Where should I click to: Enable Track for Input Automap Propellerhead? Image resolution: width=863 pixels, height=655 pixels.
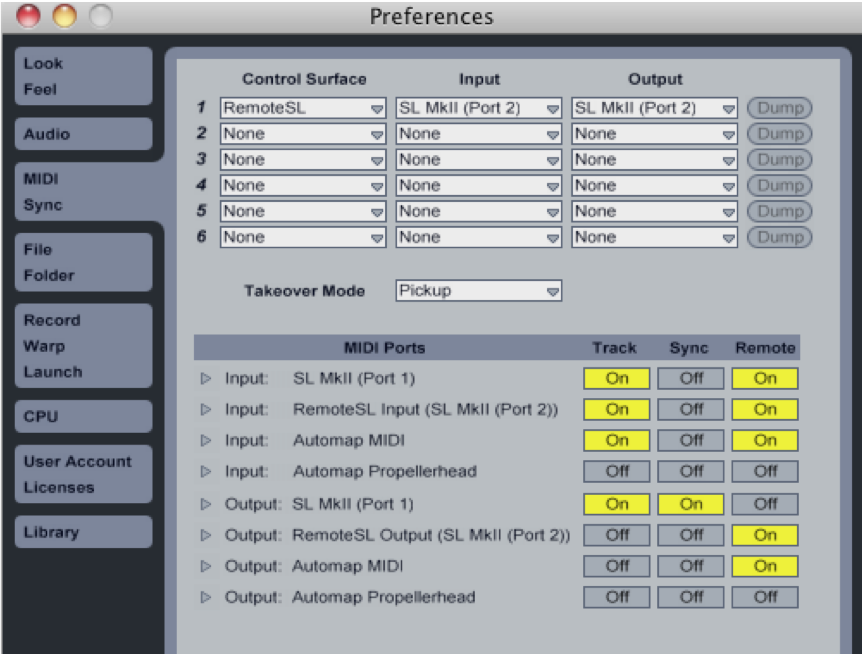coord(616,472)
